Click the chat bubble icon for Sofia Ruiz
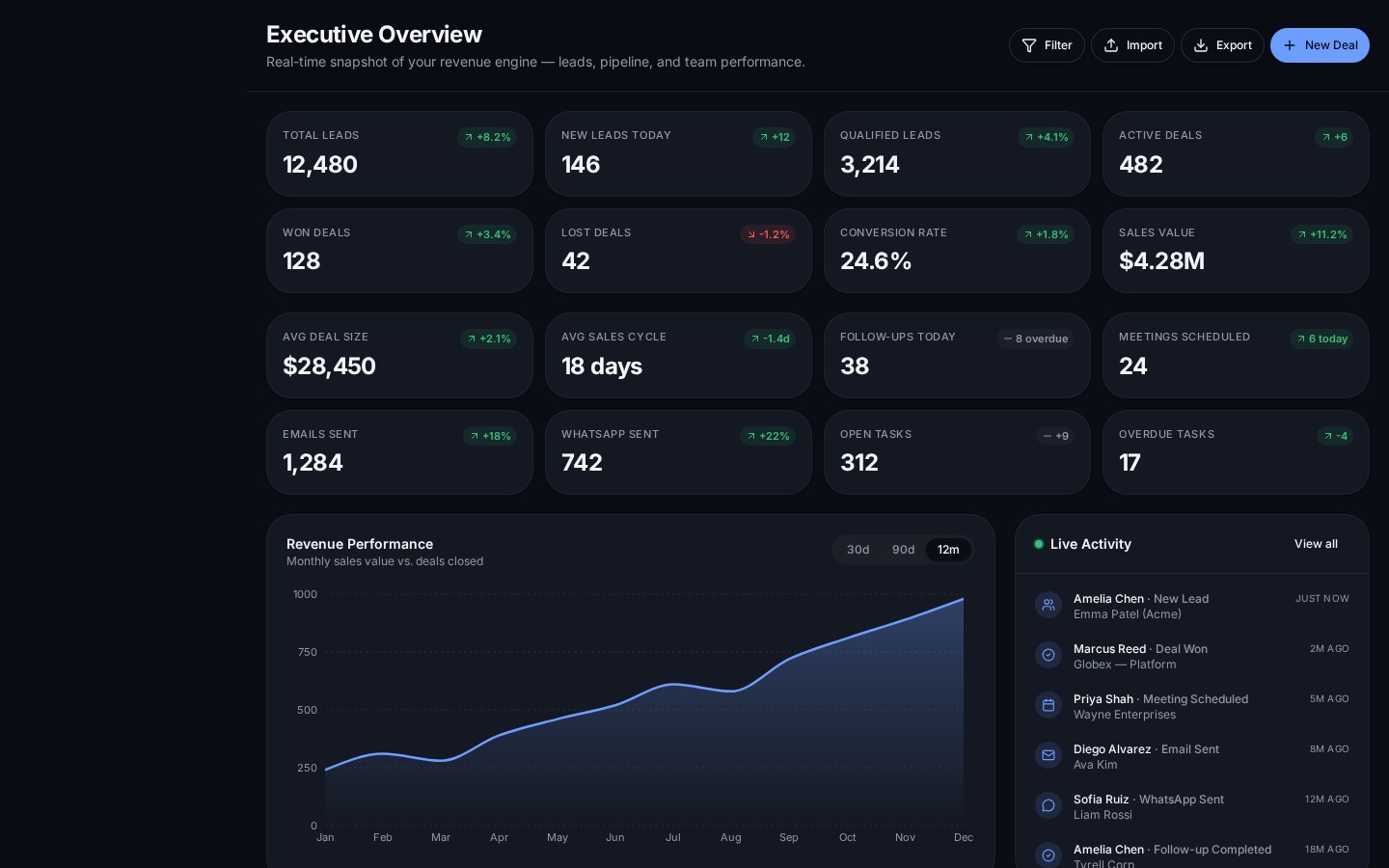 click(x=1049, y=805)
